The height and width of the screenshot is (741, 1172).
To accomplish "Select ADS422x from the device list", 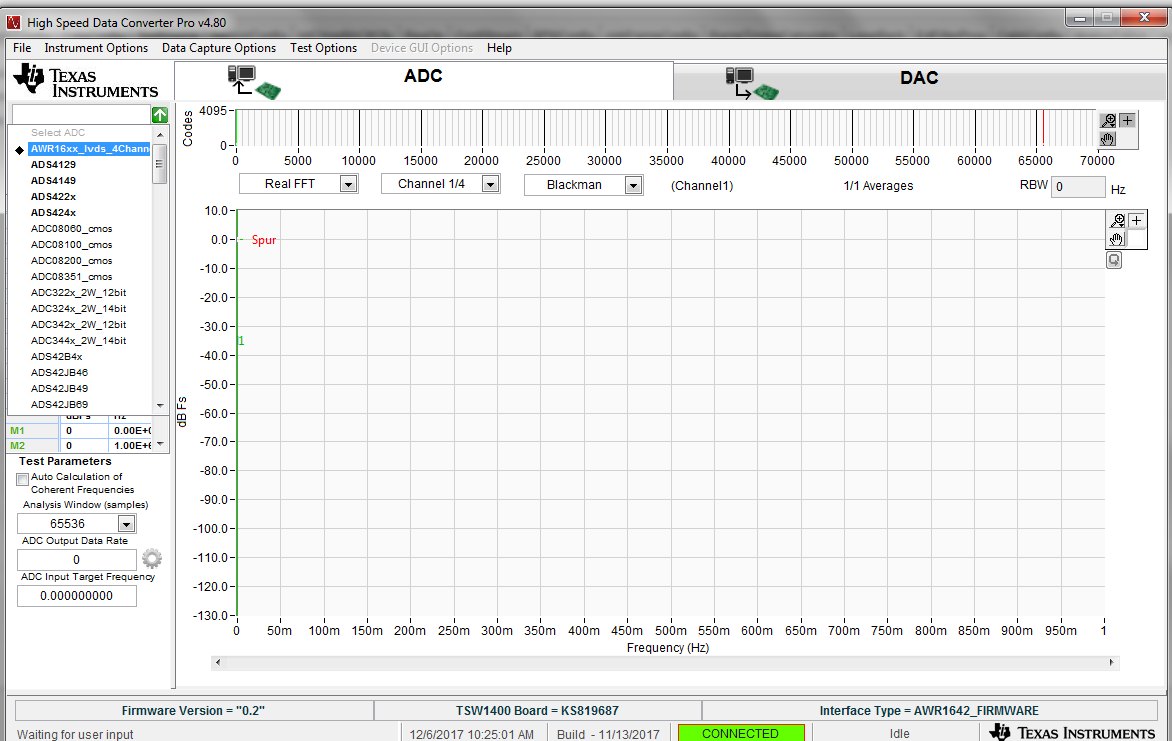I will pyautogui.click(x=53, y=197).
